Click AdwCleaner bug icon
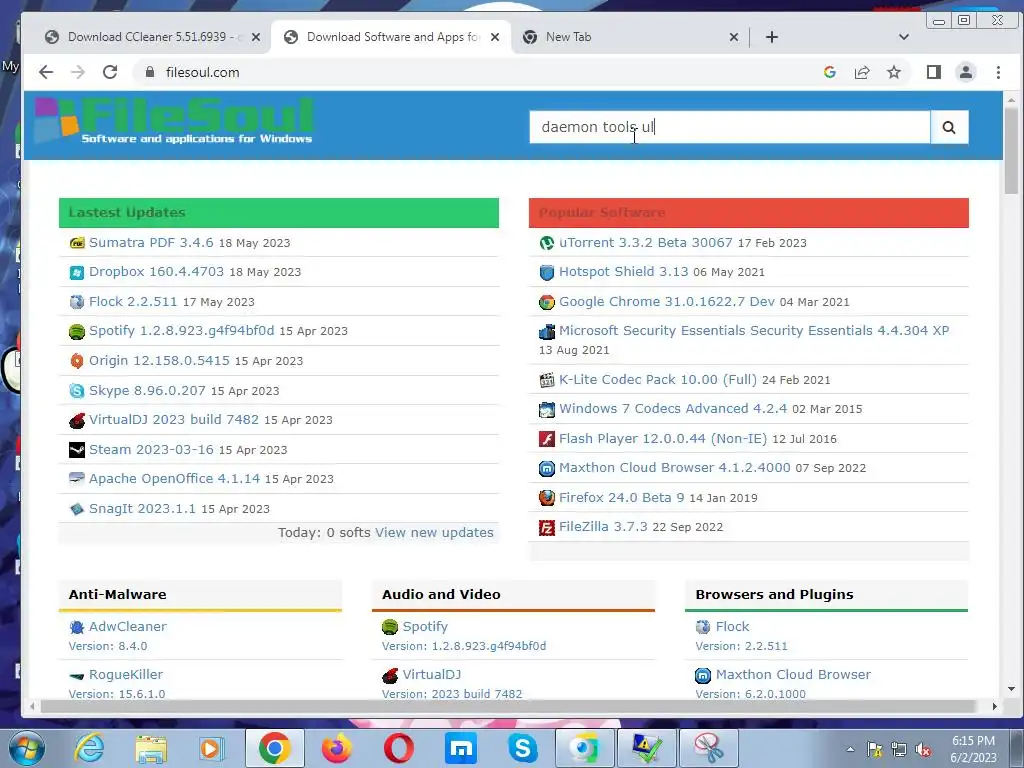 pyautogui.click(x=77, y=627)
